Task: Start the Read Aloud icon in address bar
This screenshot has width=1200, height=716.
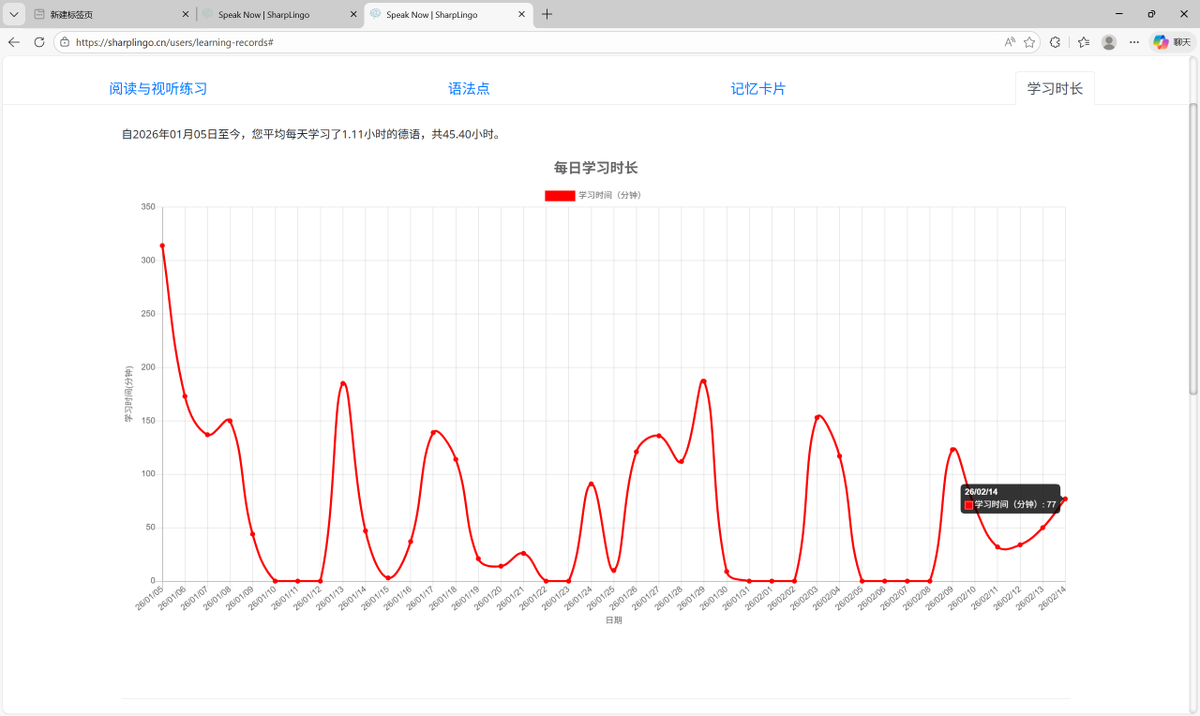Action: (x=1009, y=42)
